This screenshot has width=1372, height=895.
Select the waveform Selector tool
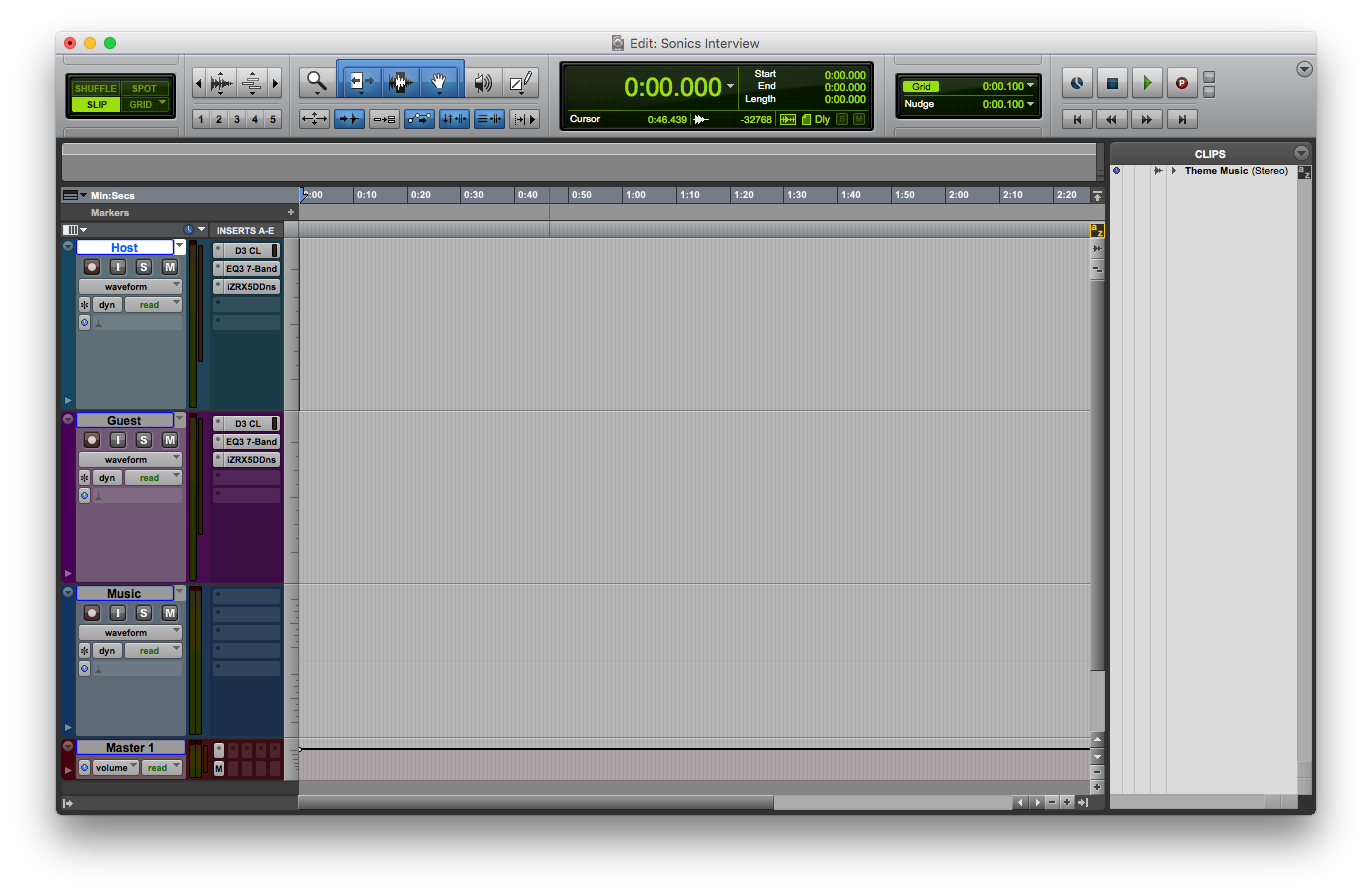pyautogui.click(x=401, y=82)
